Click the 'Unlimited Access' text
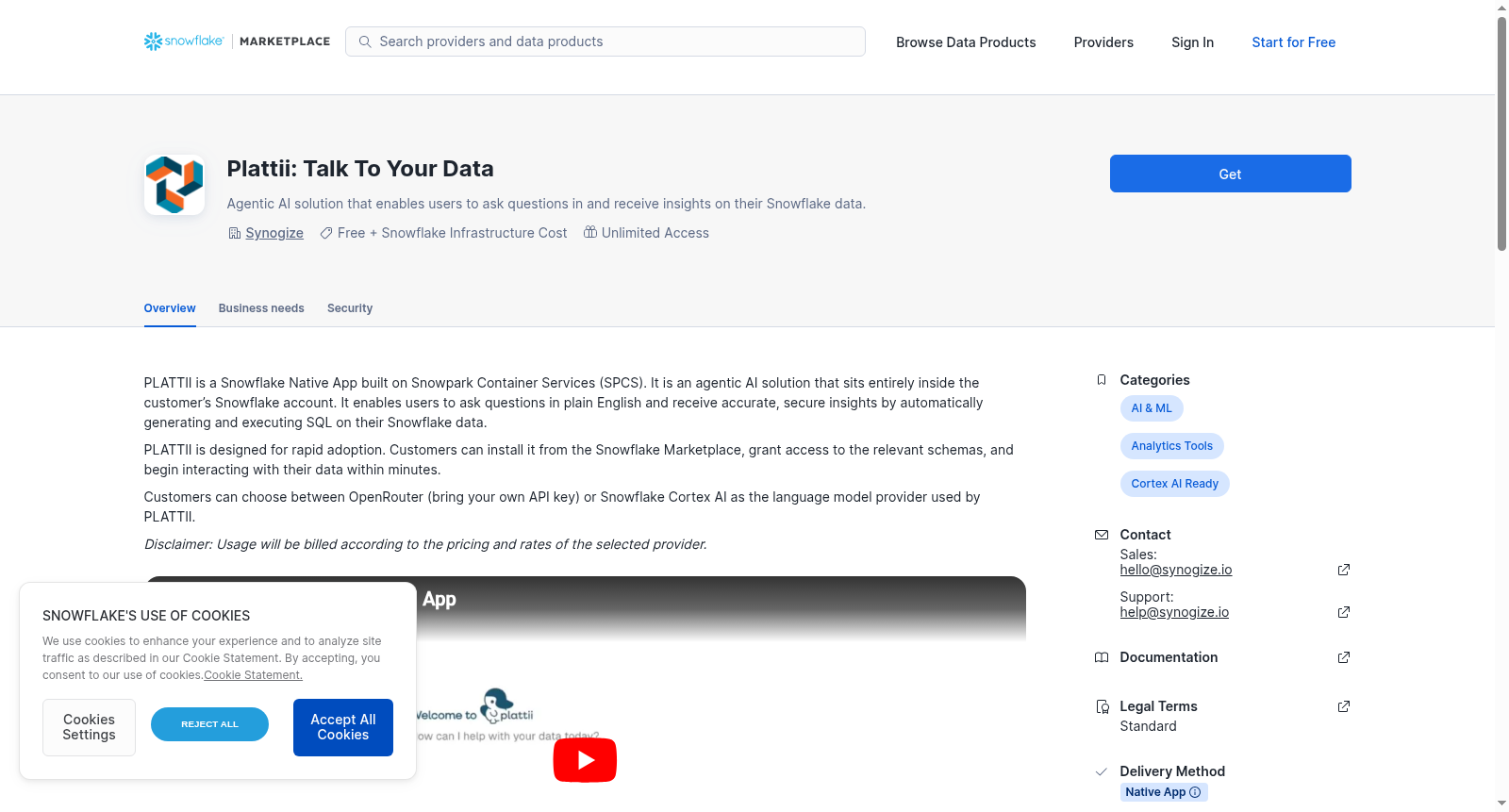1509x812 pixels. [655, 233]
